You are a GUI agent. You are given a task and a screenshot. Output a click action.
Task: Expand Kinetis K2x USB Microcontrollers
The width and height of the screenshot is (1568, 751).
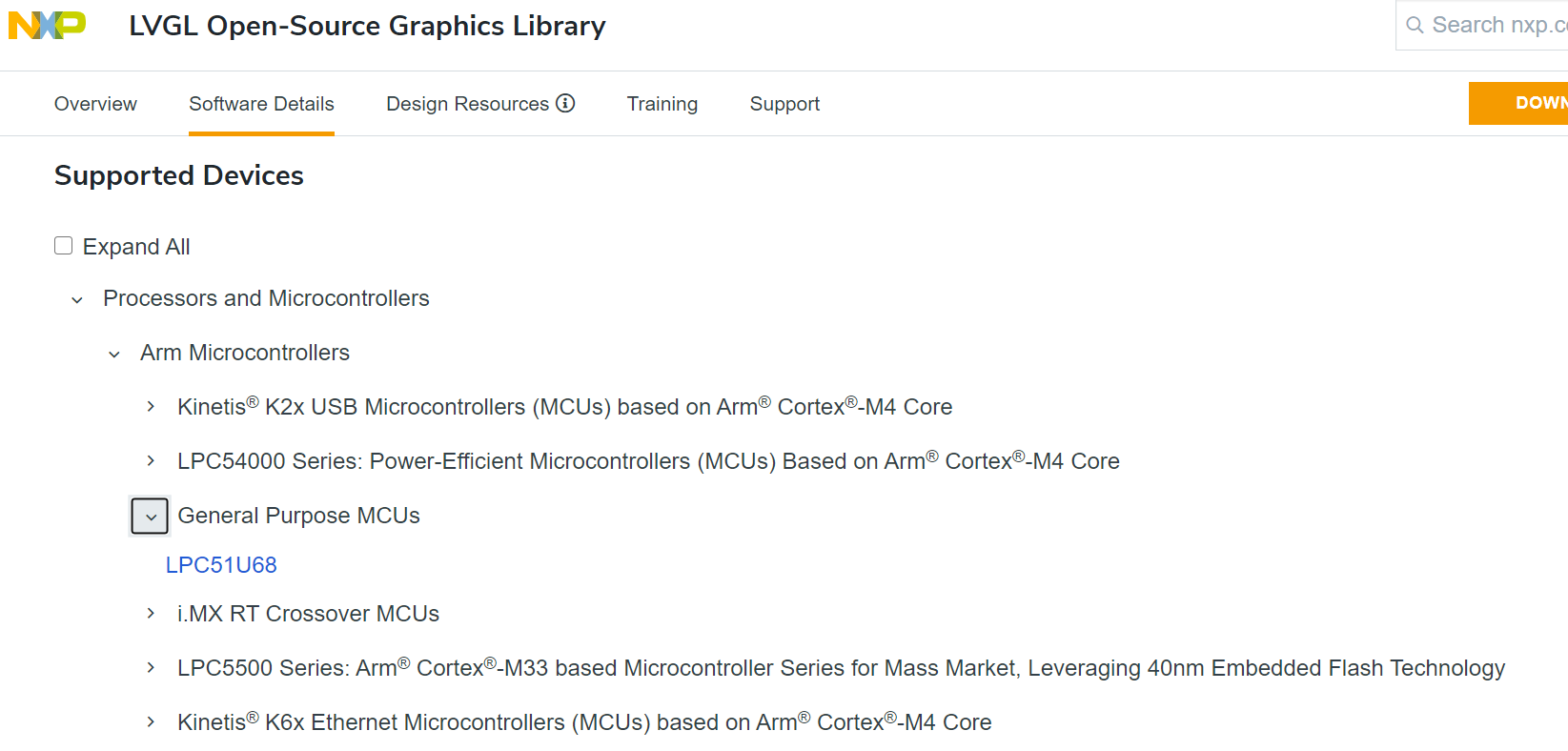click(x=151, y=407)
